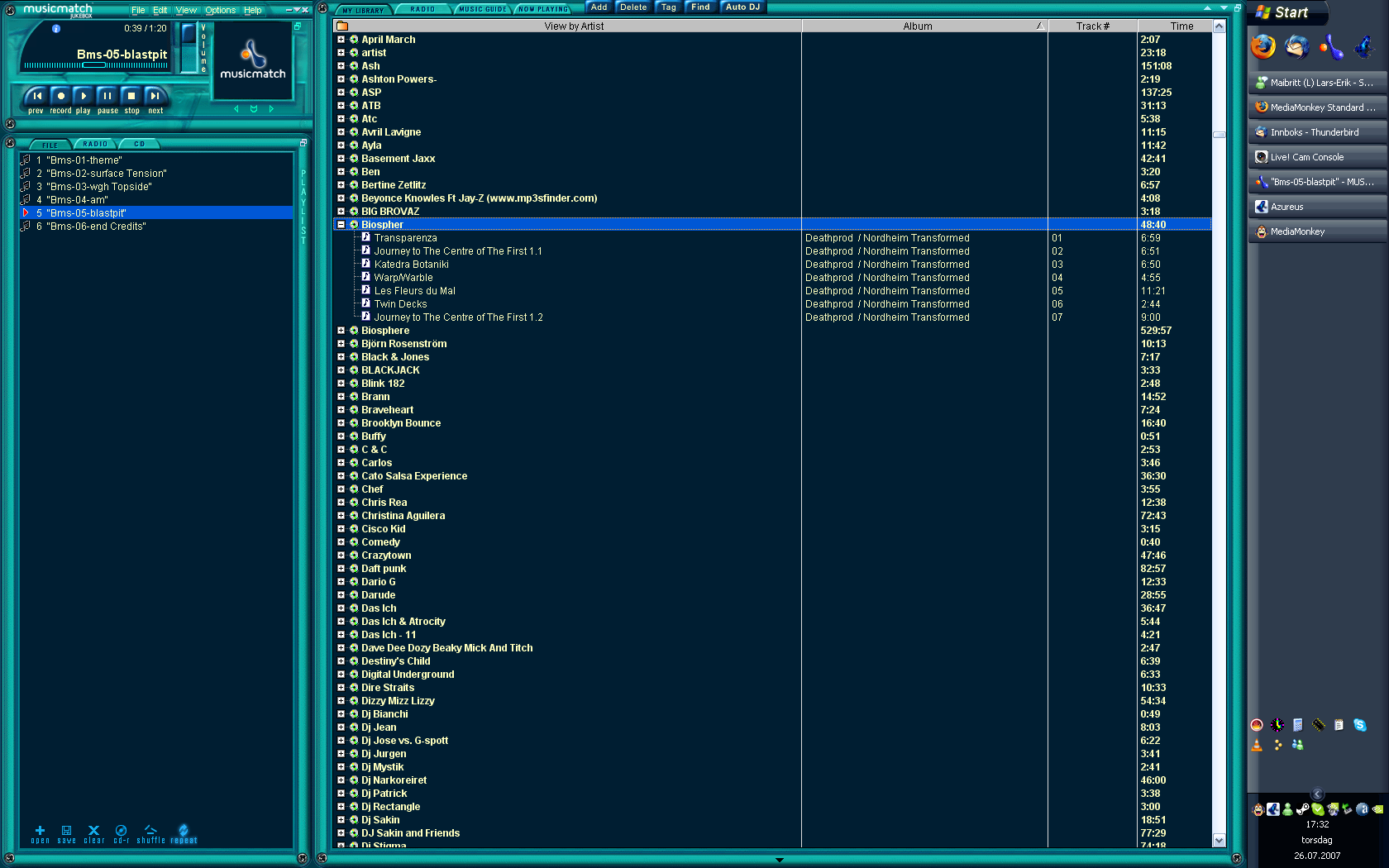Launch Thunderbird from quick launch
Viewport: 1389px width, 868px height.
tap(1297, 46)
